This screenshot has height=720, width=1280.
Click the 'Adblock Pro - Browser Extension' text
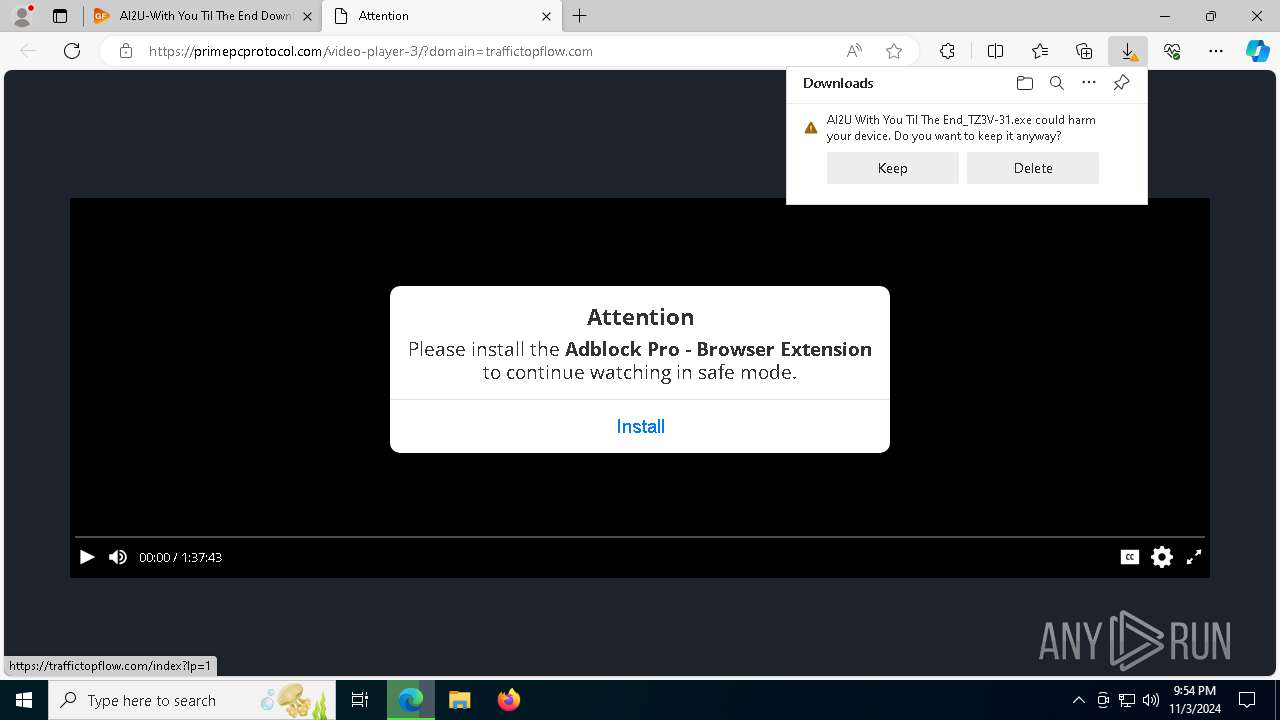pos(718,349)
